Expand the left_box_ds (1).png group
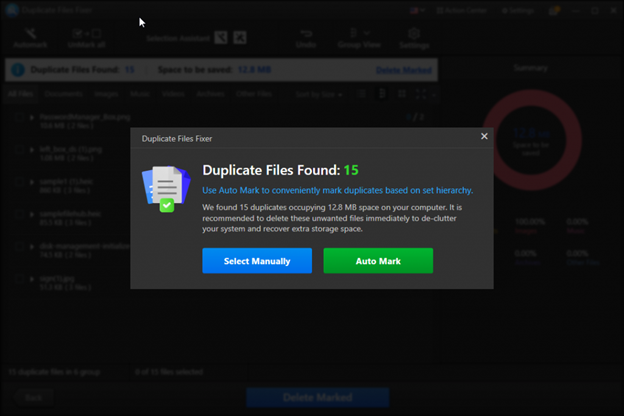Screen dimensions: 624x416 tap(32, 150)
